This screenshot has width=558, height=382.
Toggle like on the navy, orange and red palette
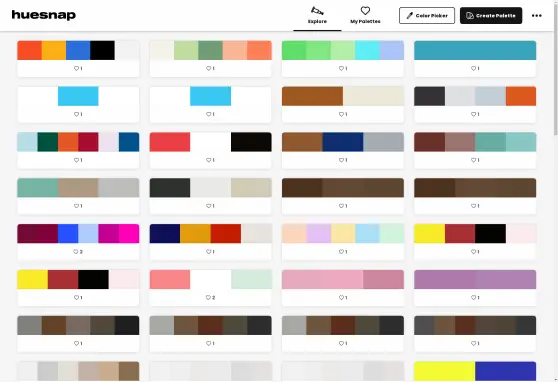click(210, 252)
